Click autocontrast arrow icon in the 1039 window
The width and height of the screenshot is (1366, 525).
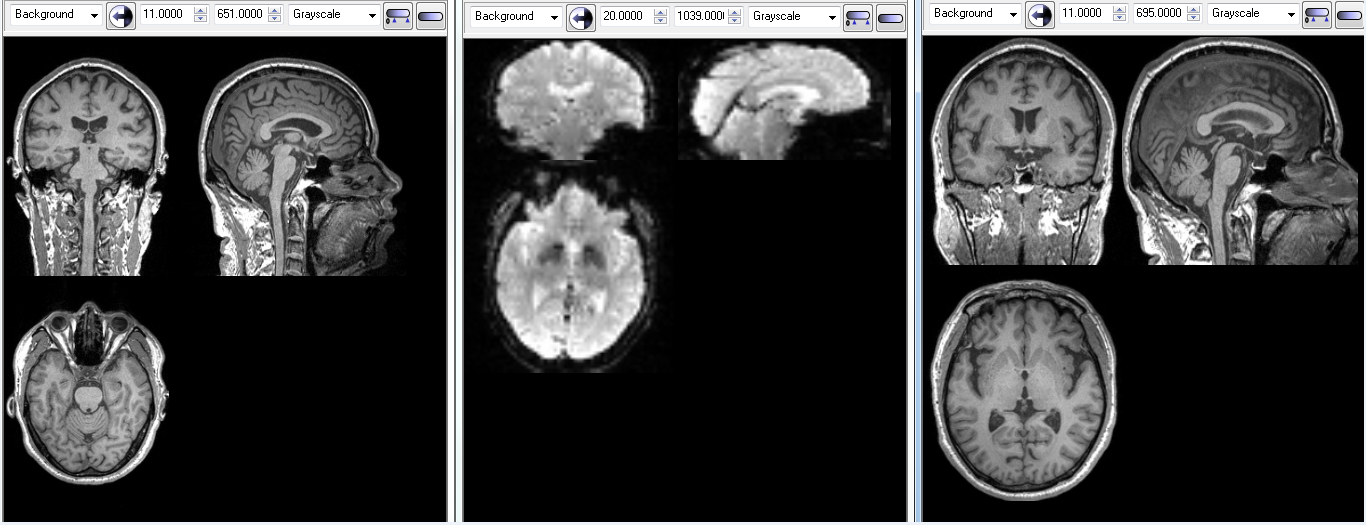coord(581,17)
